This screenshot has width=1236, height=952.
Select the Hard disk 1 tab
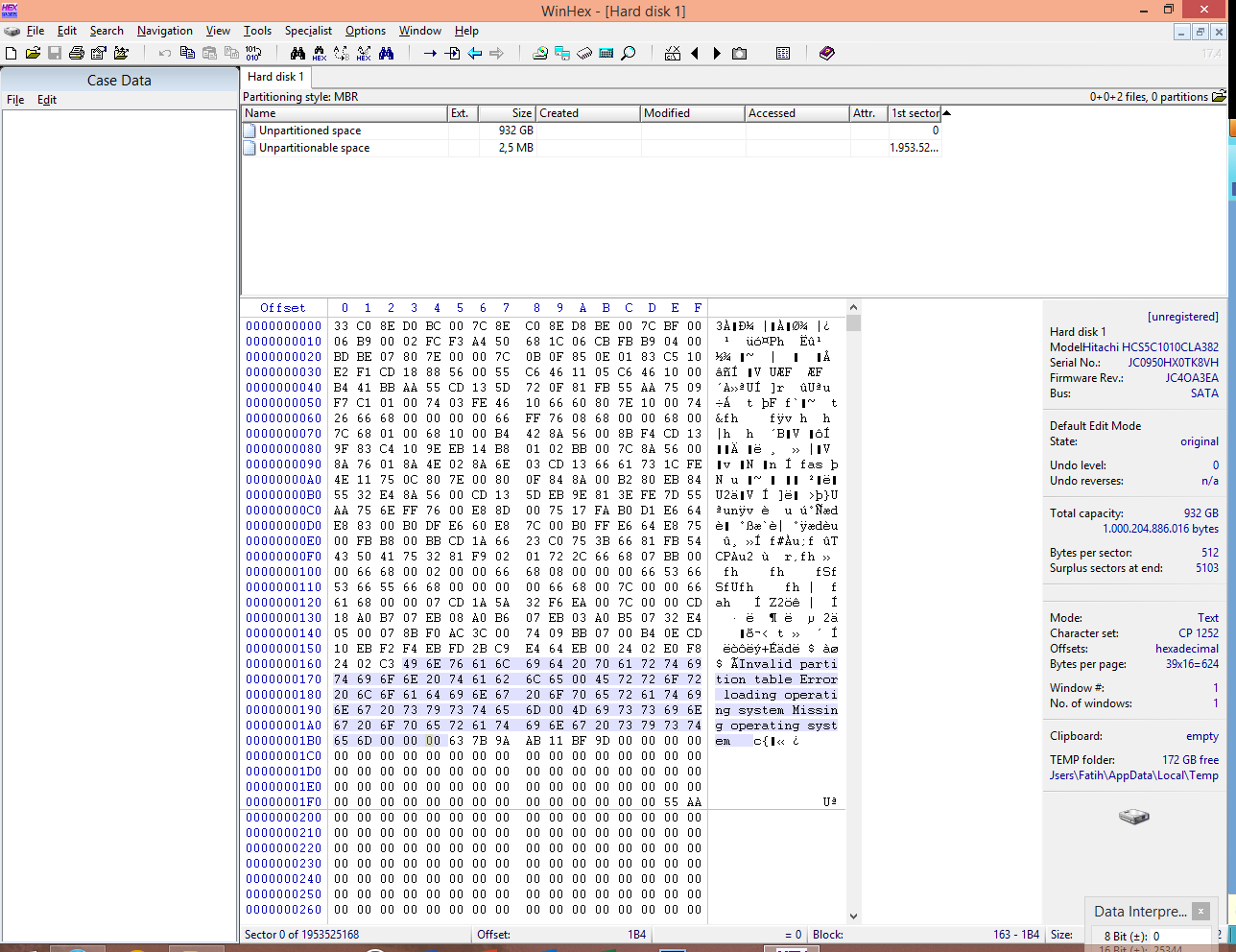coord(275,77)
